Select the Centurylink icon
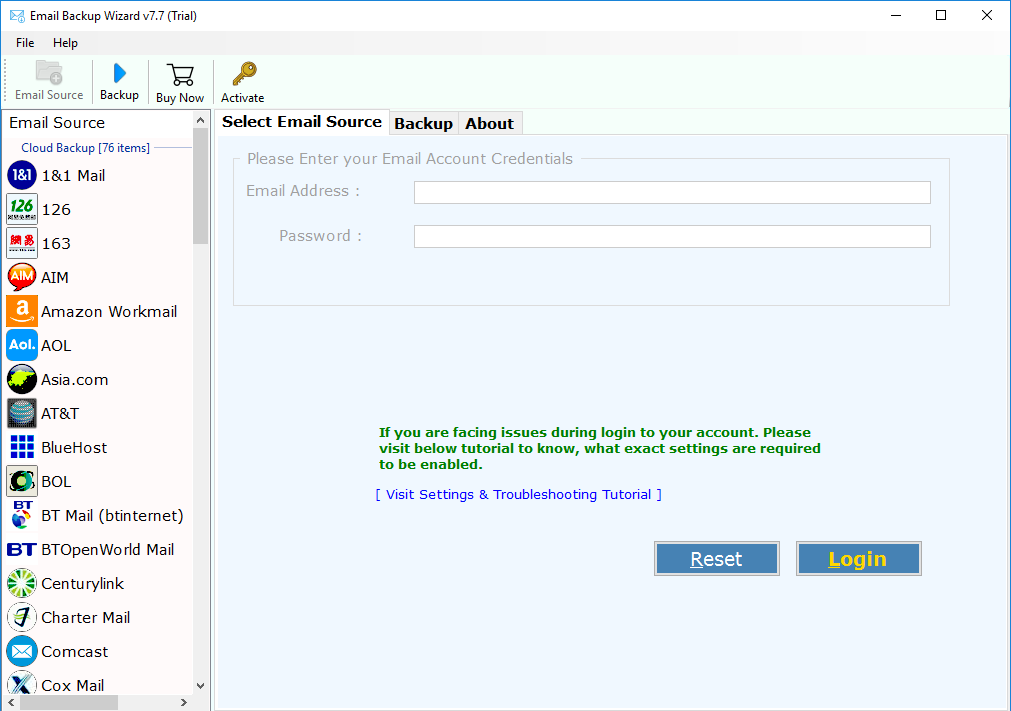The image size is (1011, 711). click(22, 583)
